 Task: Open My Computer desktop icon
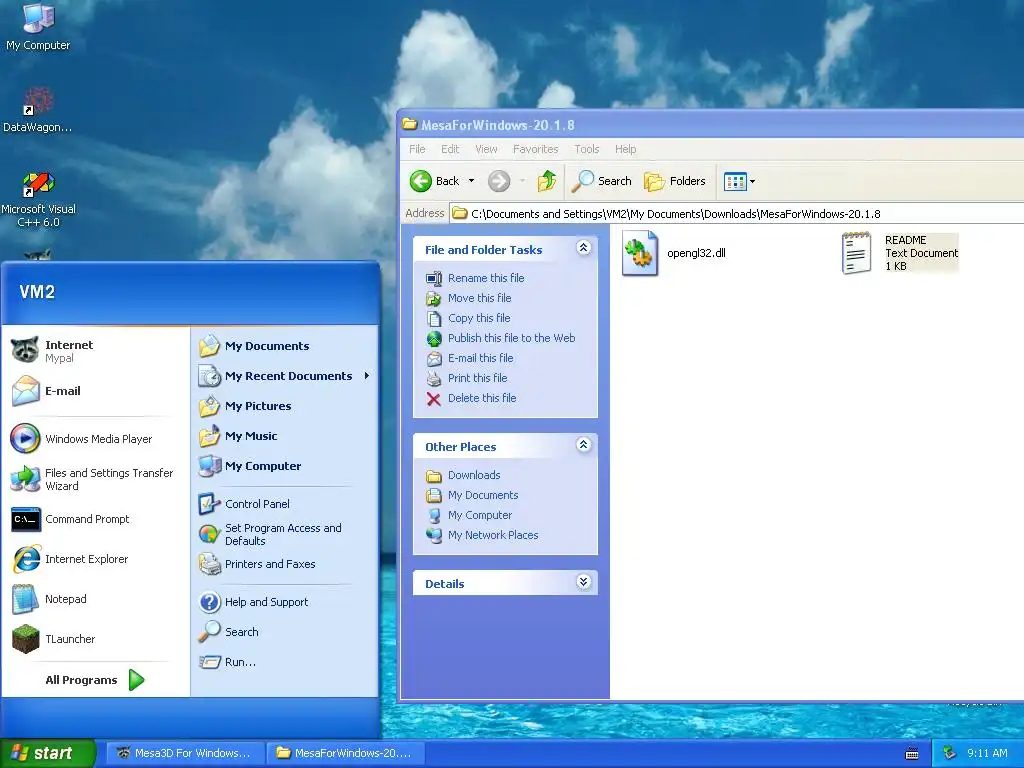click(38, 26)
